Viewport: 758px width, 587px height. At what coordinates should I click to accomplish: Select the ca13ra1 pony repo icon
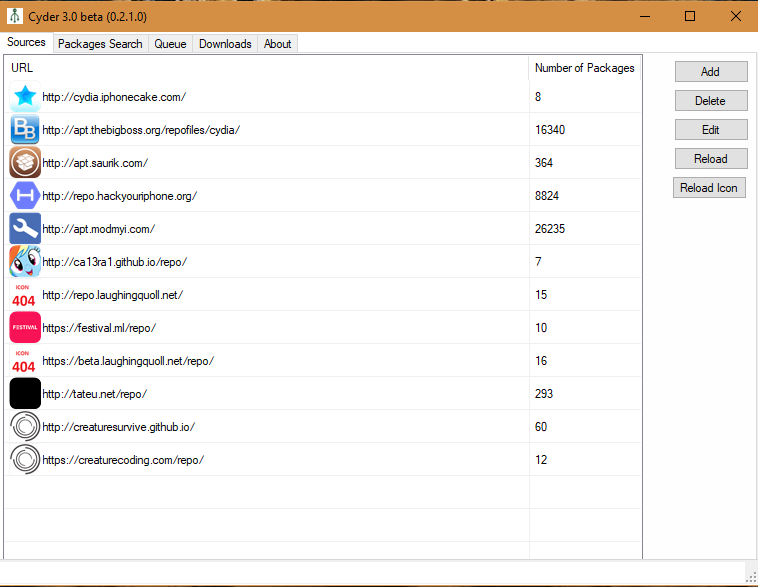[x=25, y=262]
